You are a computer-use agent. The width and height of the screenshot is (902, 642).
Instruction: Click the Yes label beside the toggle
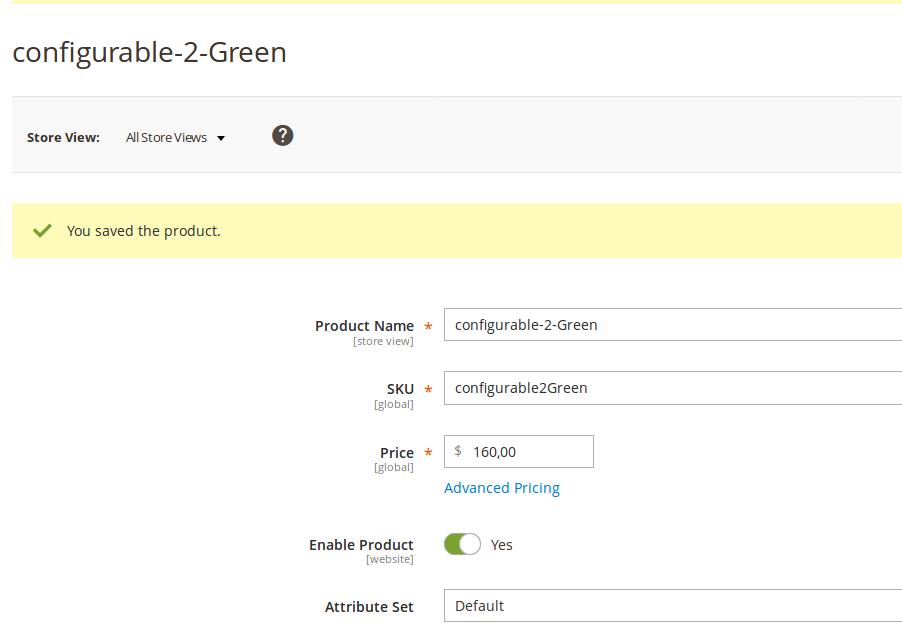[501, 545]
